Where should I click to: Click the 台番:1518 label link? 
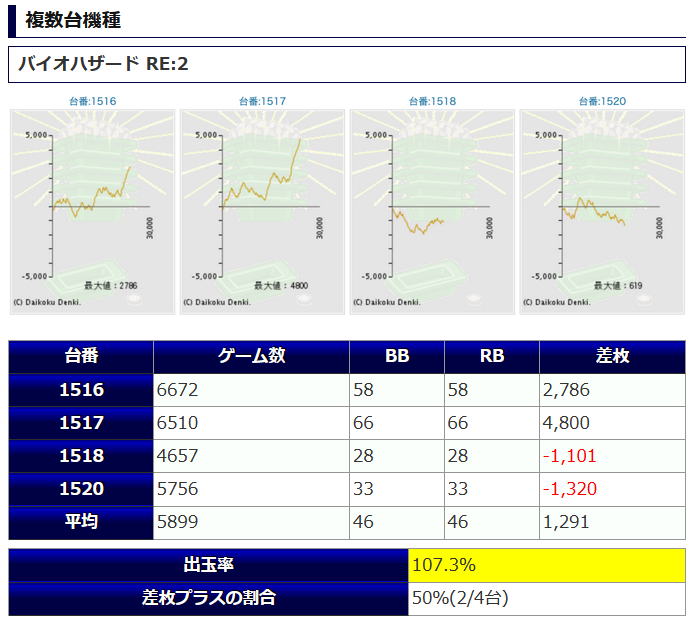433,101
